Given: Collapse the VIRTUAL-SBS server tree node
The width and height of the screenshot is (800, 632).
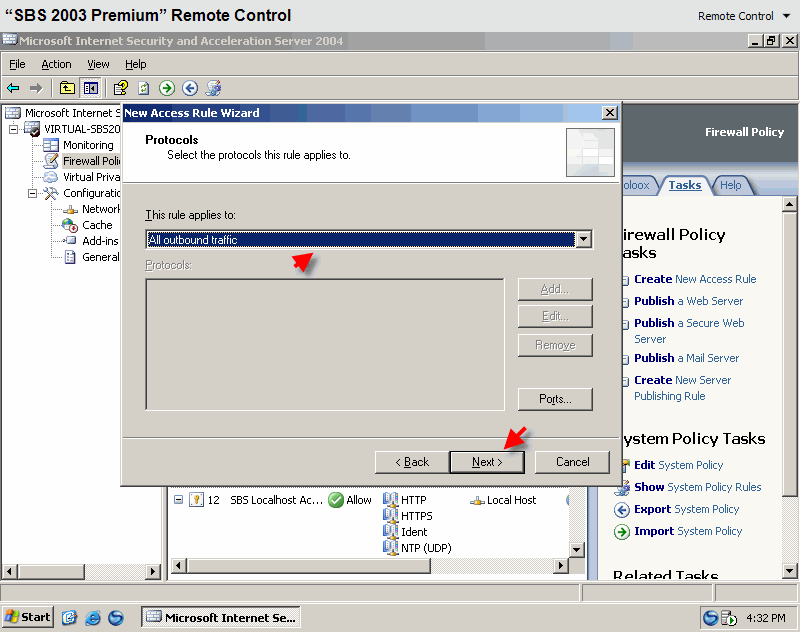Looking at the screenshot, I should 13,129.
